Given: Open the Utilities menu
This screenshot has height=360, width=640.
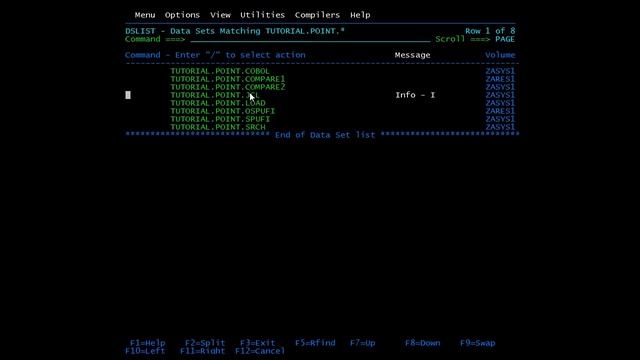Looking at the screenshot, I should click(262, 15).
